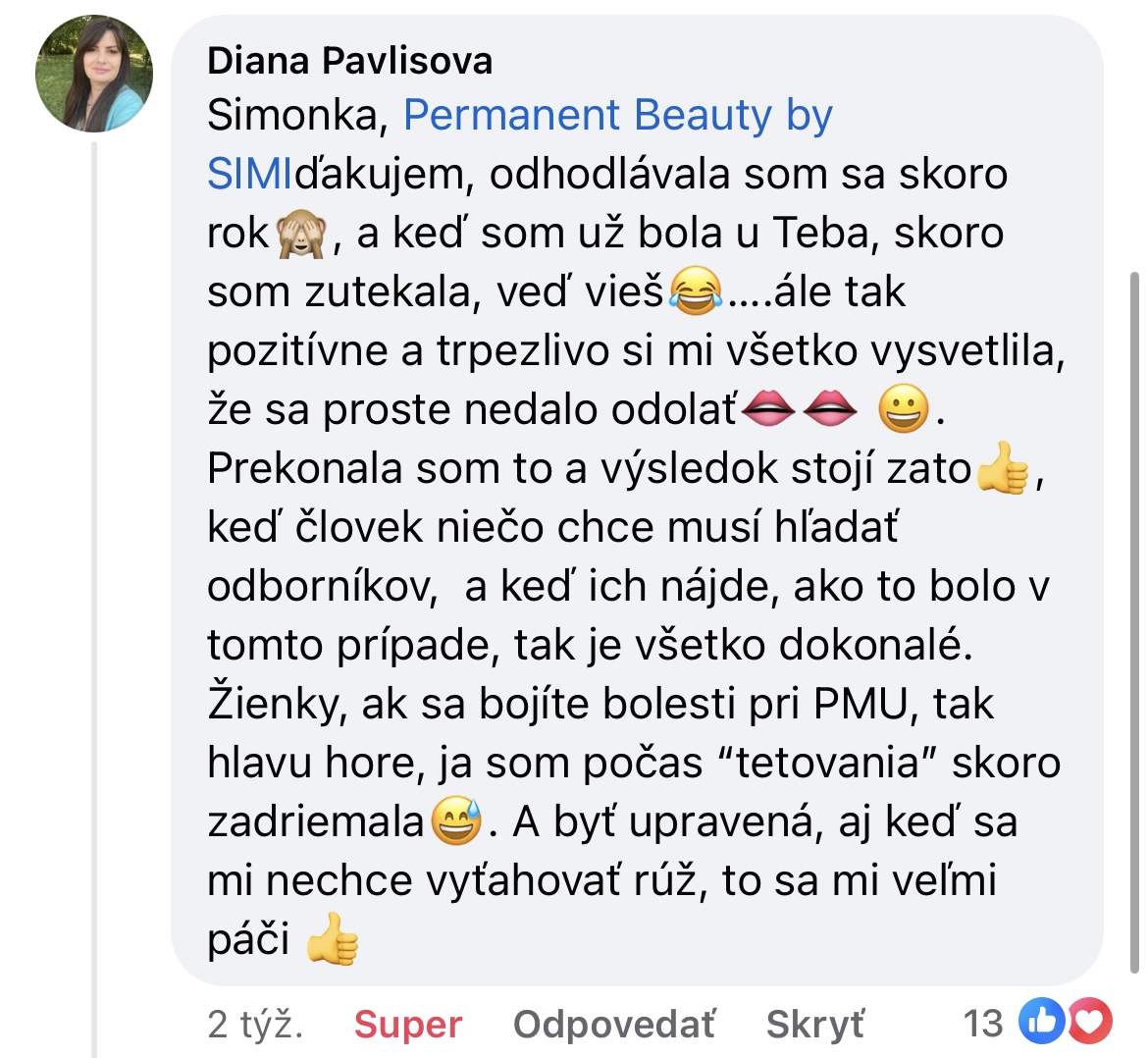This screenshot has height=1058, width=1148.
Task: Click the crying laughing emoji
Action: [x=696, y=291]
